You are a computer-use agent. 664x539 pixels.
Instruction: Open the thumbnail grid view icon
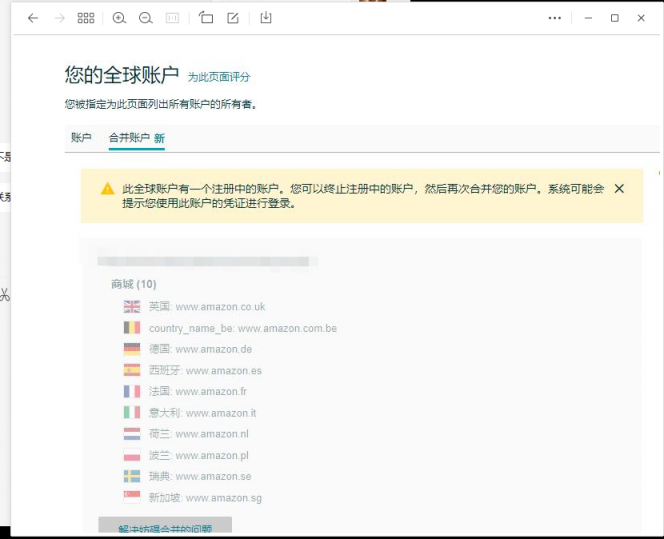(86, 18)
